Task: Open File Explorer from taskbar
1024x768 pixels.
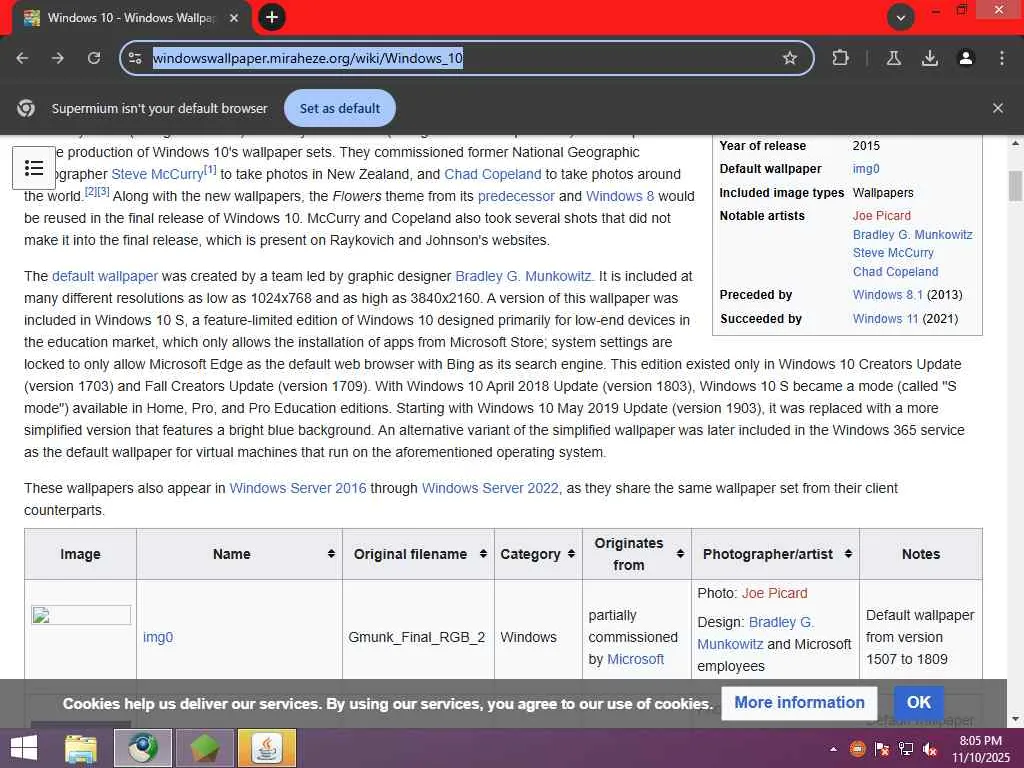Action: (x=81, y=748)
